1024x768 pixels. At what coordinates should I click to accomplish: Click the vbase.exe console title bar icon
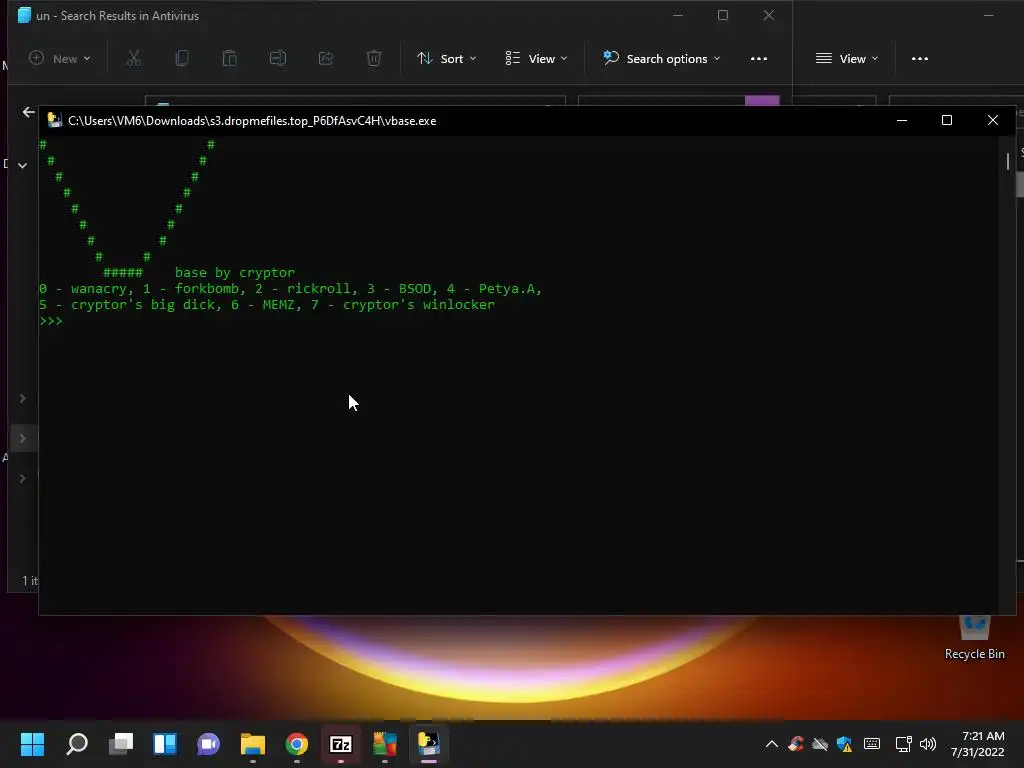point(54,120)
